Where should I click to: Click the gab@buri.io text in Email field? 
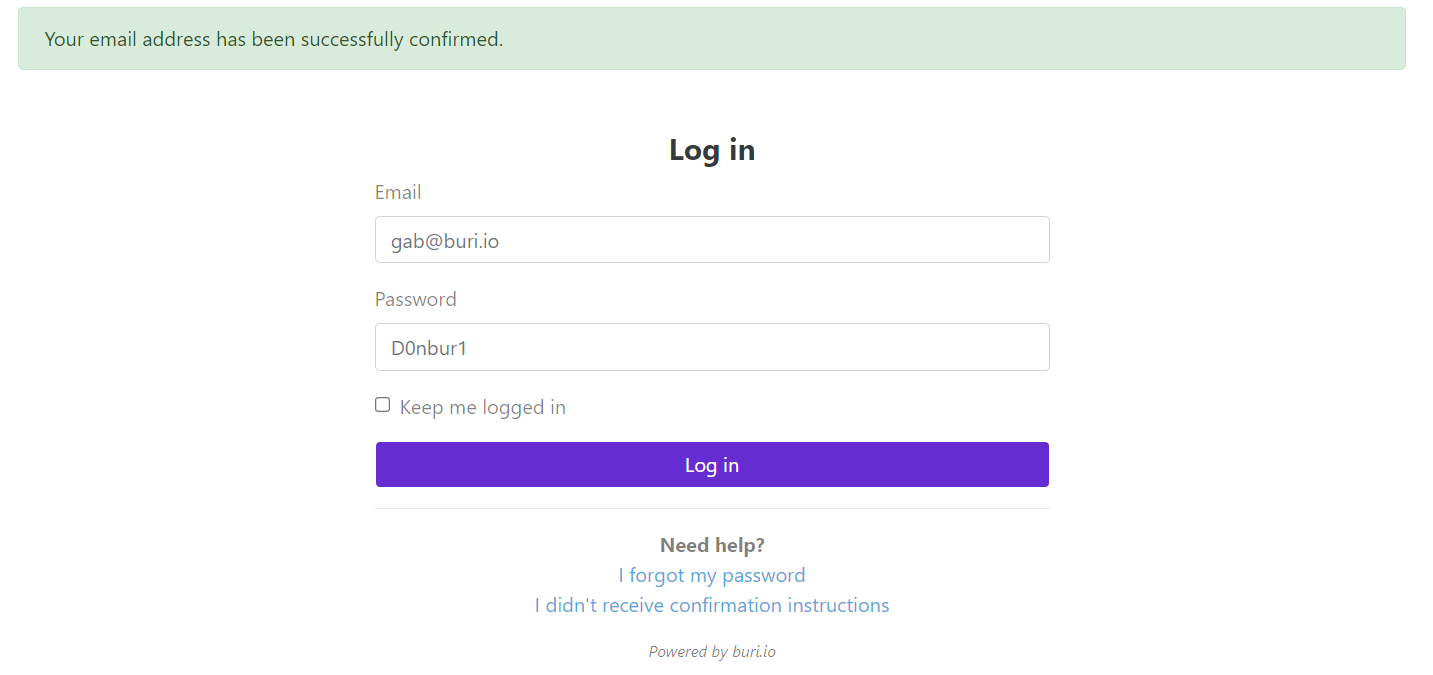pyautogui.click(x=444, y=241)
